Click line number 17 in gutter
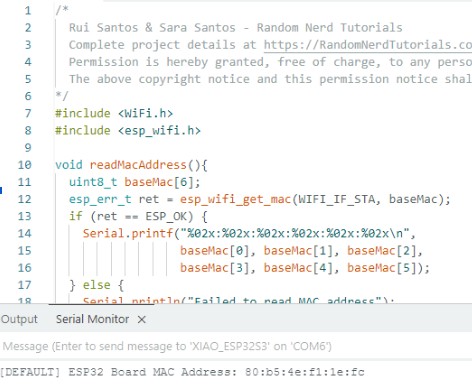This screenshot has width=472, height=385. point(24,285)
